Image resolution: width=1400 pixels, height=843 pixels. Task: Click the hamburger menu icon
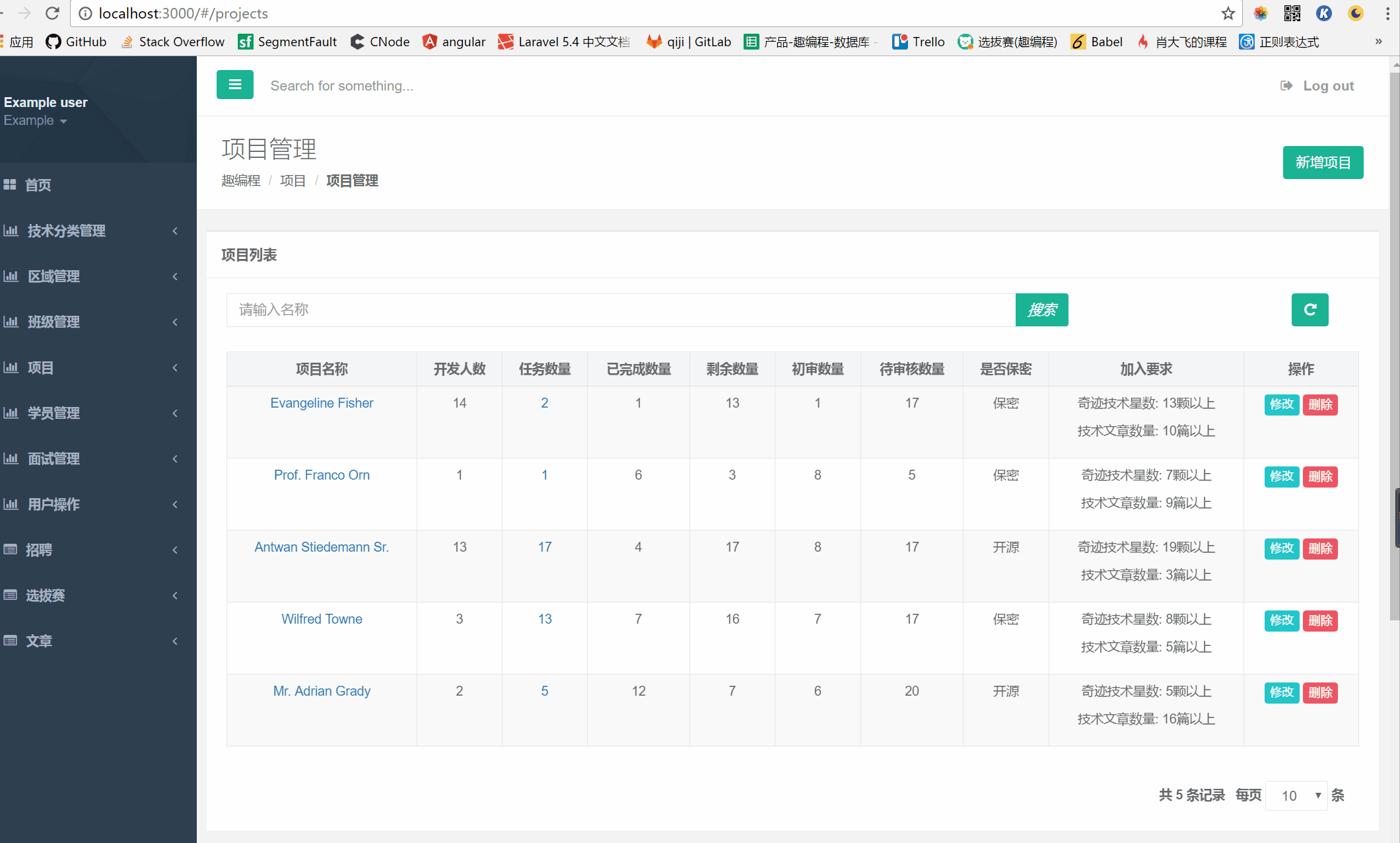235,85
